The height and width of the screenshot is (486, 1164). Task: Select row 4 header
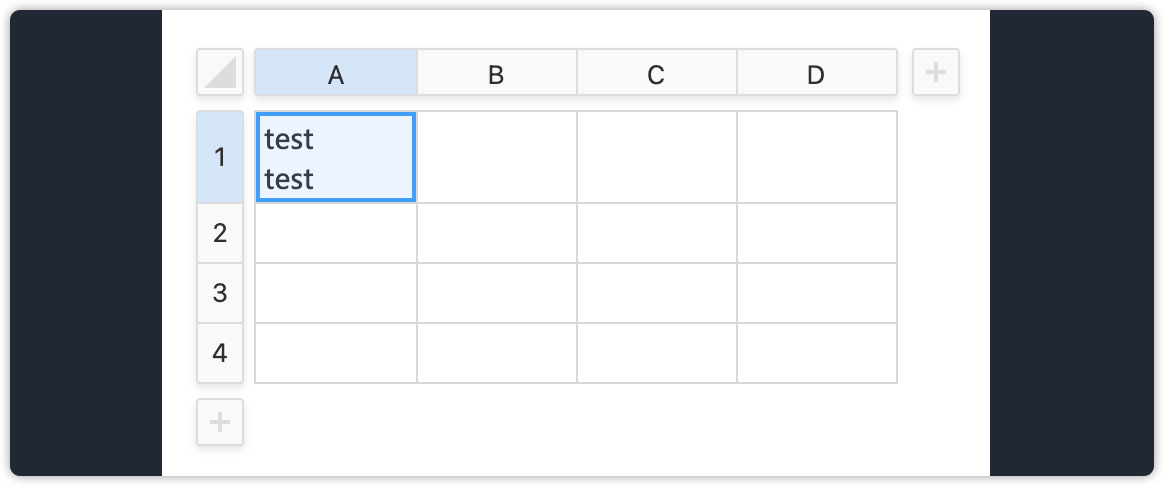[220, 353]
